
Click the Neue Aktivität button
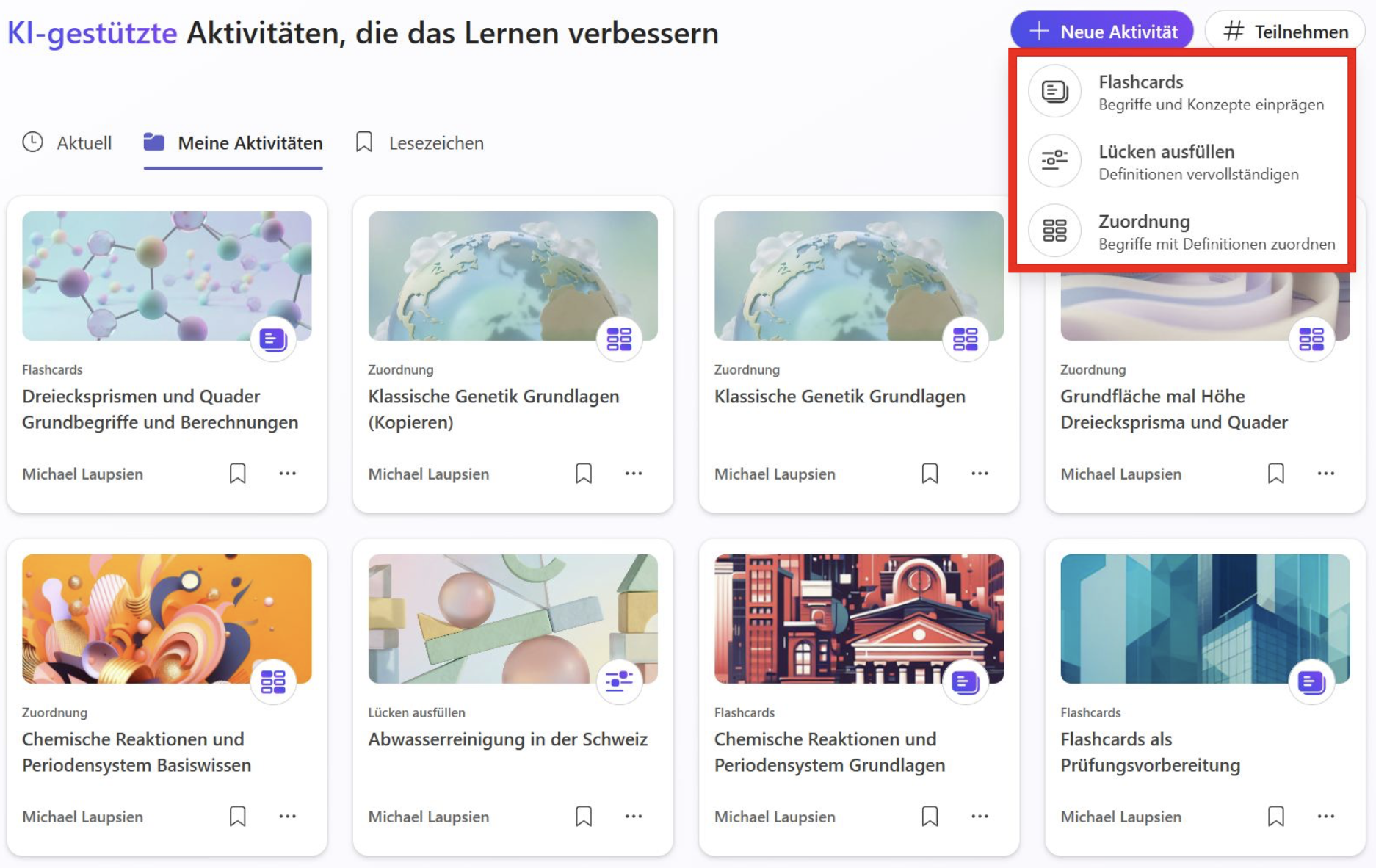[1102, 32]
